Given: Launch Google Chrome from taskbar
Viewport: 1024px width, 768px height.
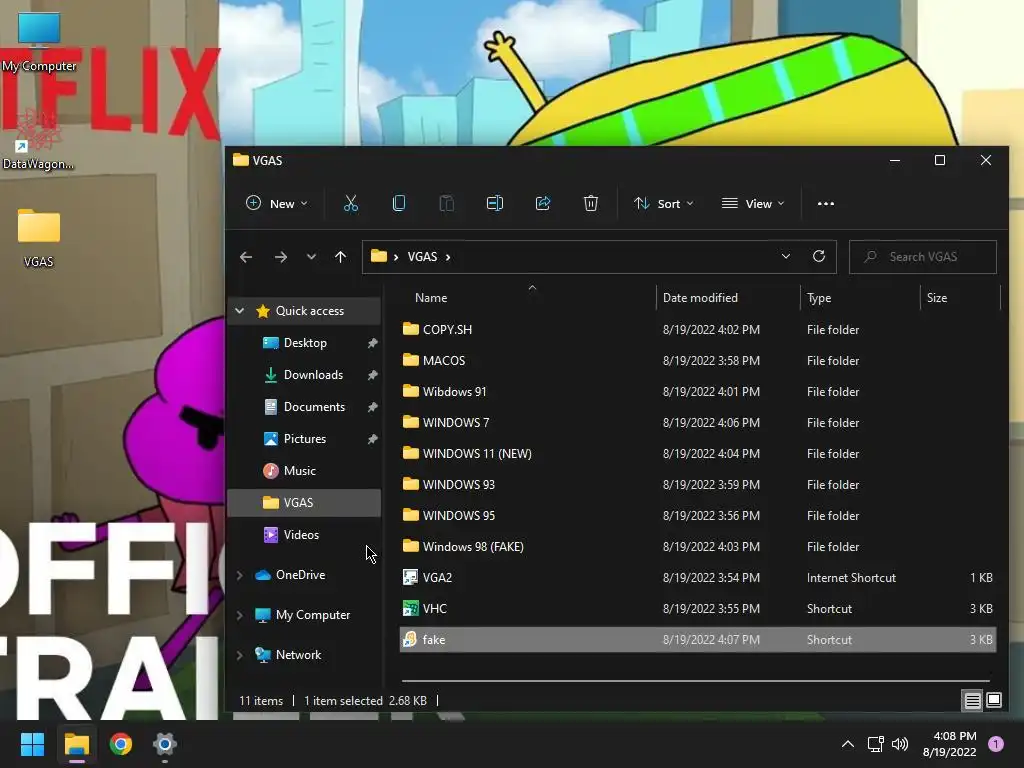Looking at the screenshot, I should pos(121,744).
